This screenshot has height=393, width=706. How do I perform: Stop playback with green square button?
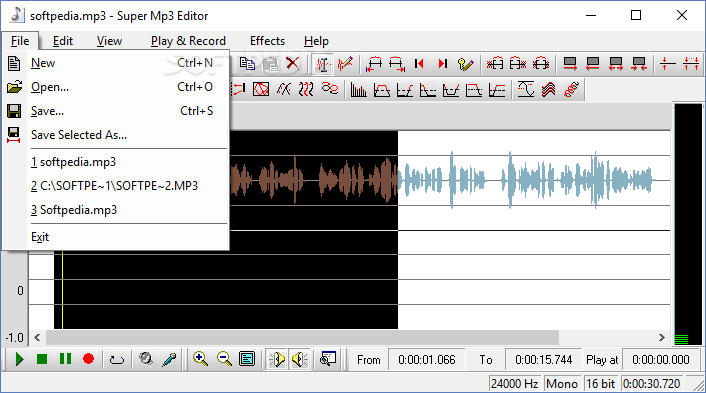pyautogui.click(x=42, y=359)
